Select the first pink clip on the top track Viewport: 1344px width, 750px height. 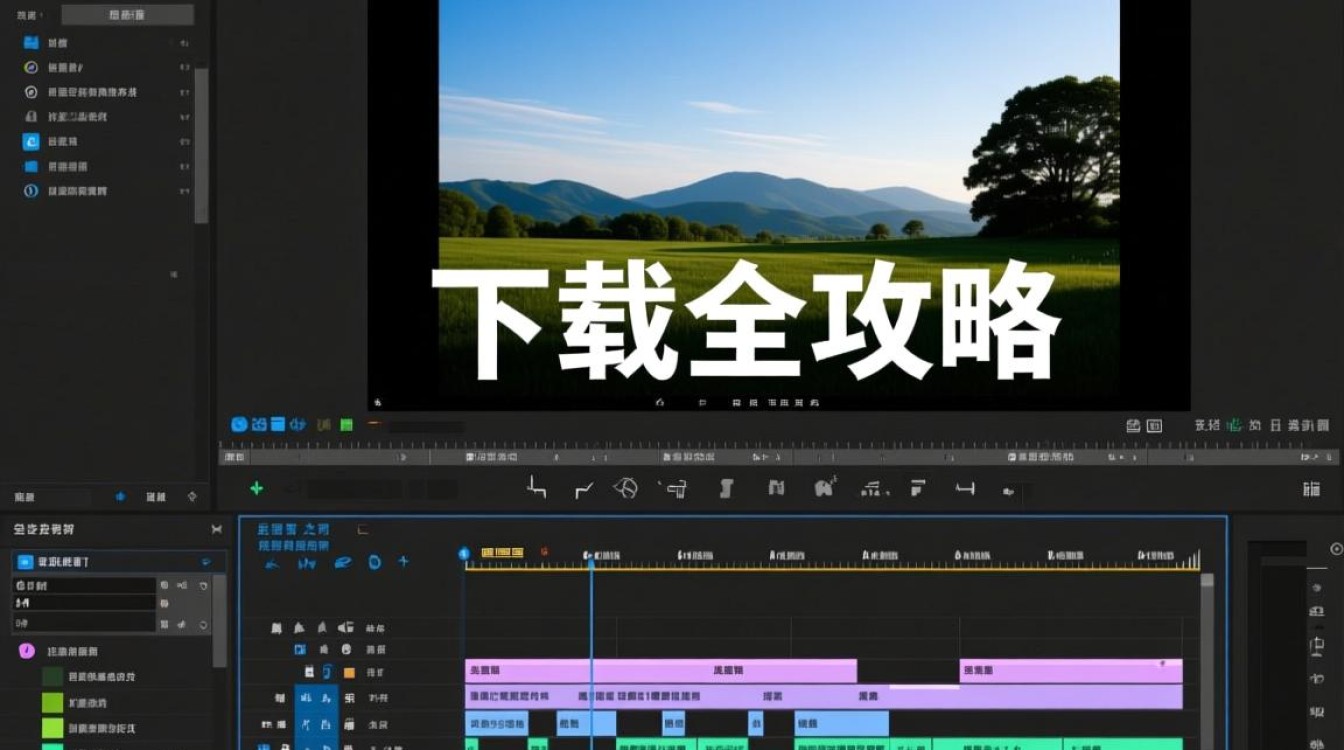pyautogui.click(x=661, y=671)
